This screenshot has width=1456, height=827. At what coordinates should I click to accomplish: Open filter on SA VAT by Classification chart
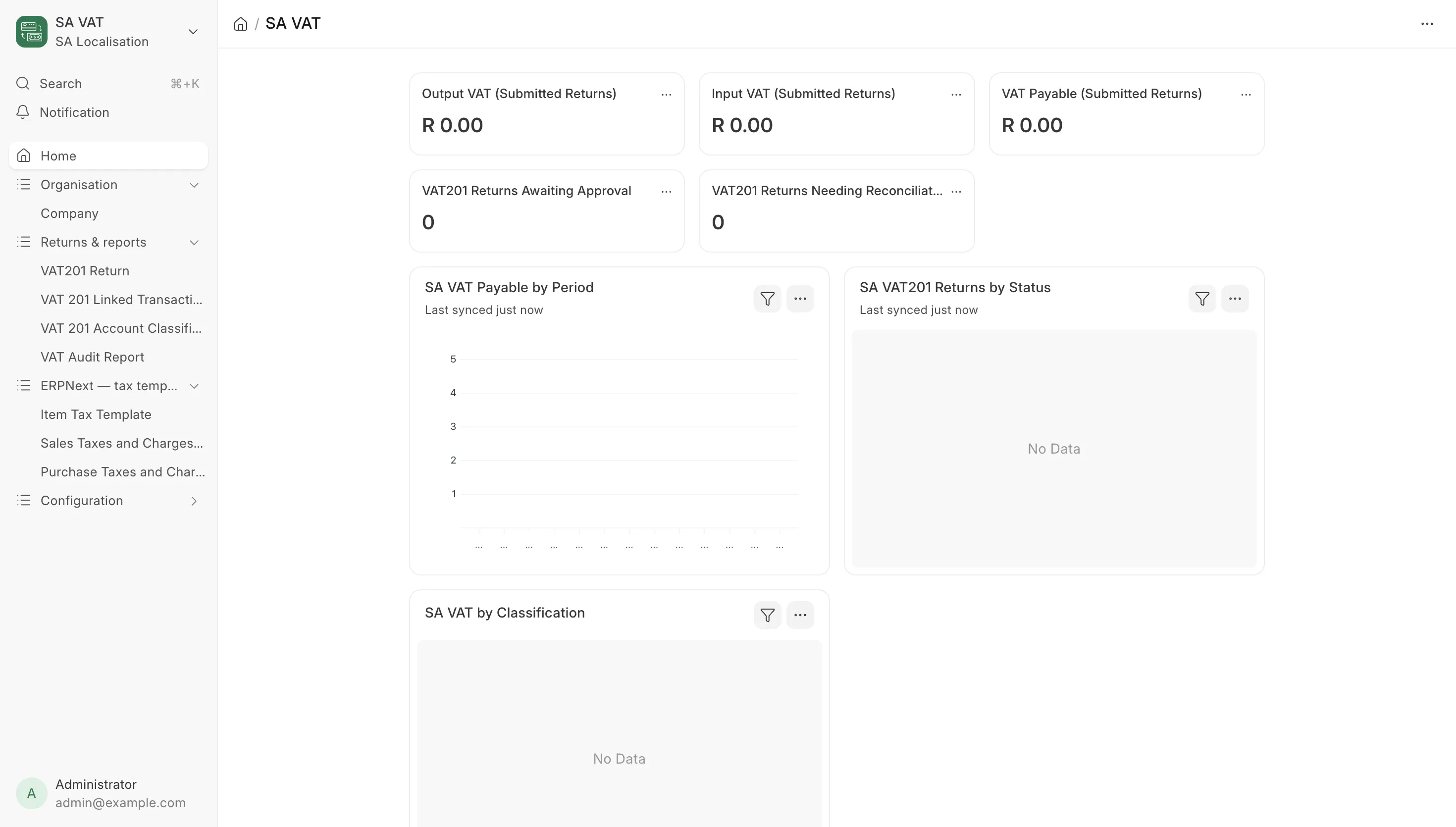pos(767,615)
